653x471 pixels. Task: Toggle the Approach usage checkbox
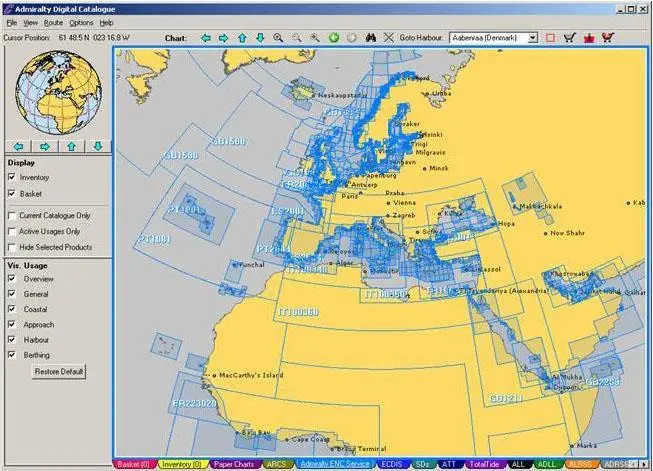point(12,324)
